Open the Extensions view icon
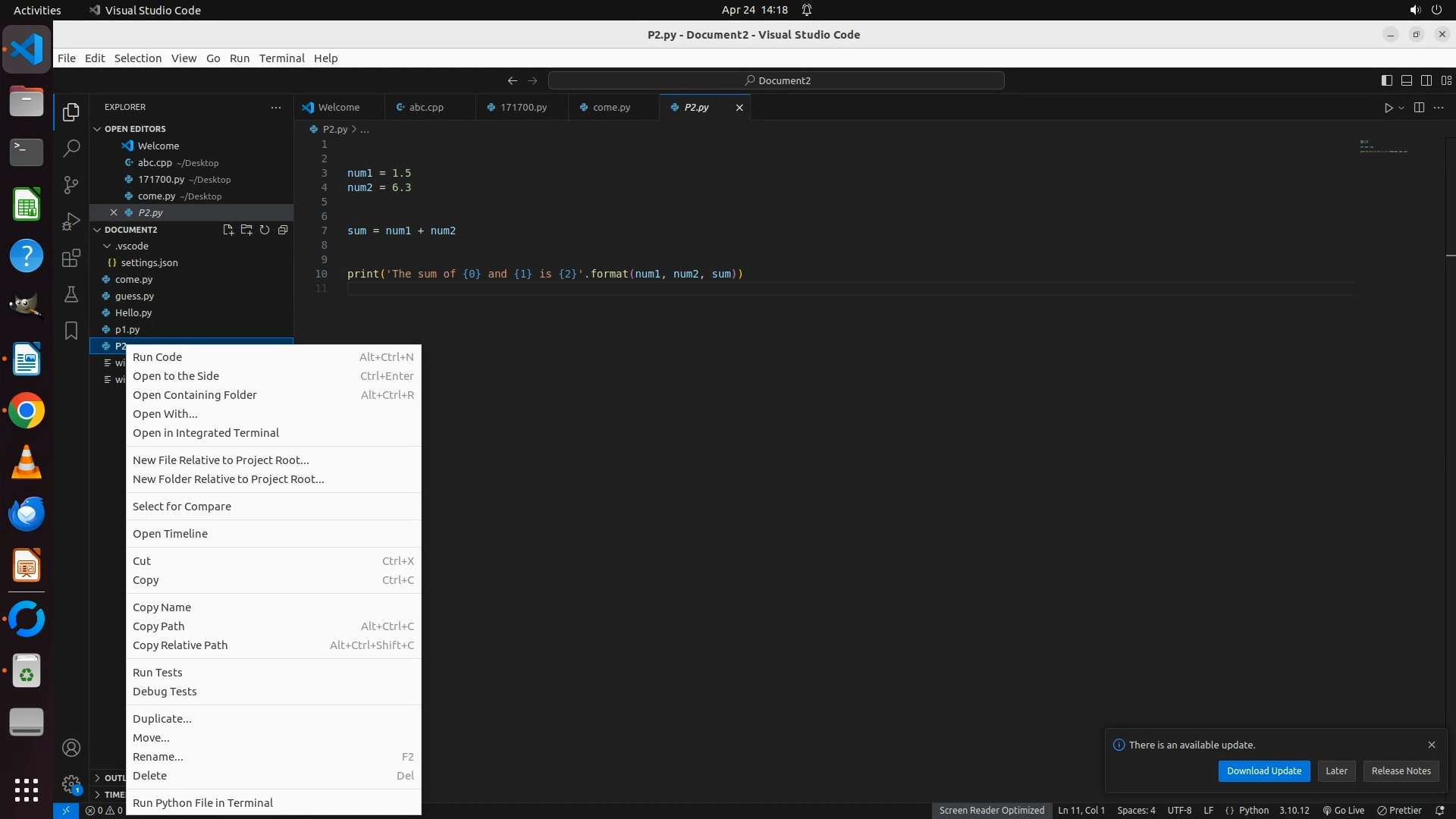 (71, 258)
